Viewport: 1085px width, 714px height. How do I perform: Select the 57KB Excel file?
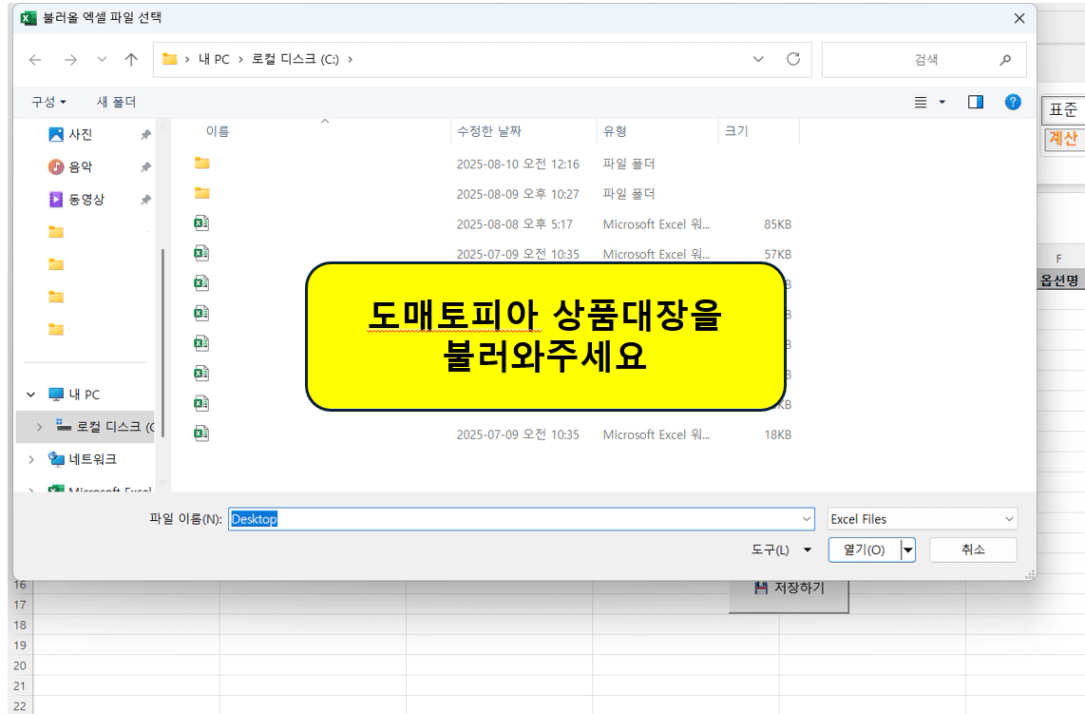[x=493, y=254]
